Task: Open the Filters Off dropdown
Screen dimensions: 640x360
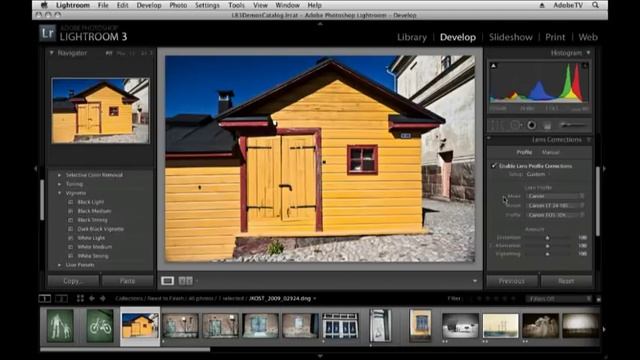Action: pos(558,299)
